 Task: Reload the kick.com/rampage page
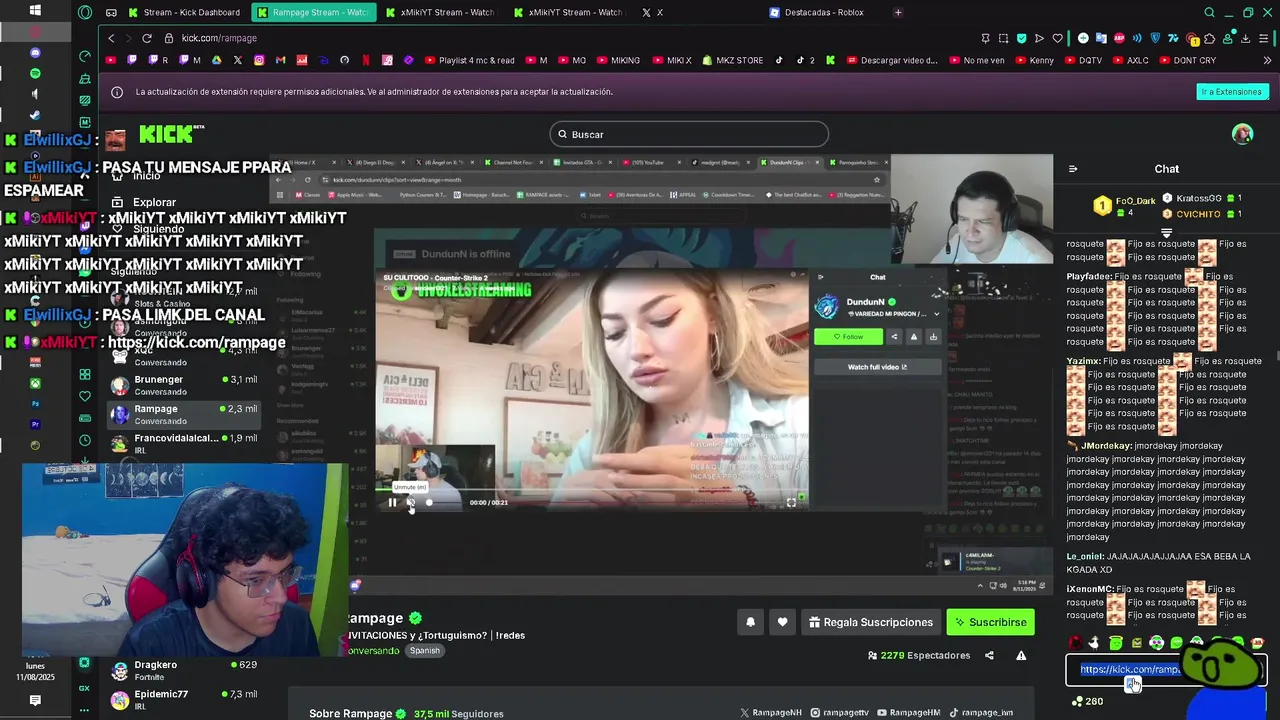pyautogui.click(x=146, y=38)
